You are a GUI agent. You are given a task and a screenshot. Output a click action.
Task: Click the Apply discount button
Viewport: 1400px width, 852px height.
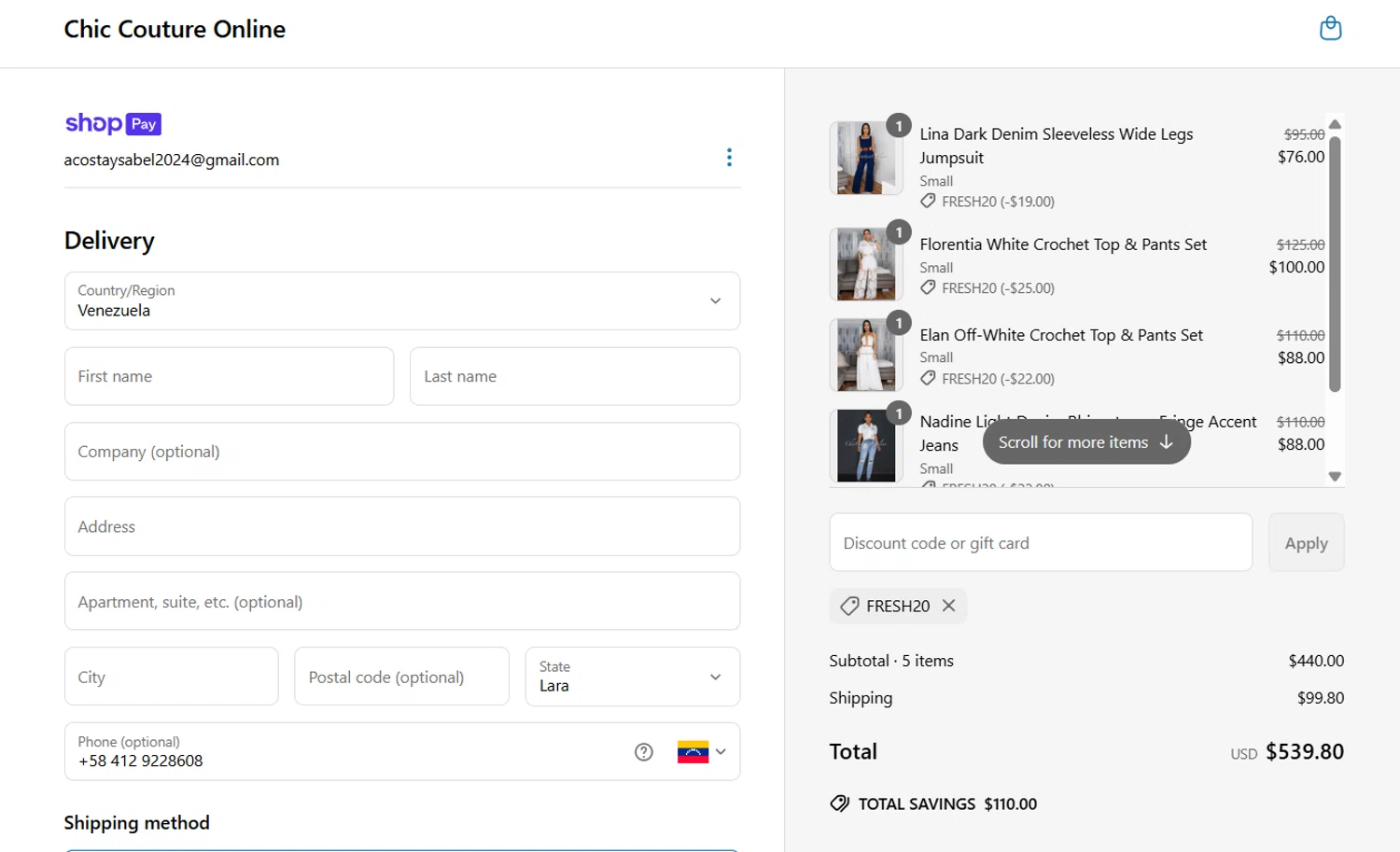(1307, 542)
